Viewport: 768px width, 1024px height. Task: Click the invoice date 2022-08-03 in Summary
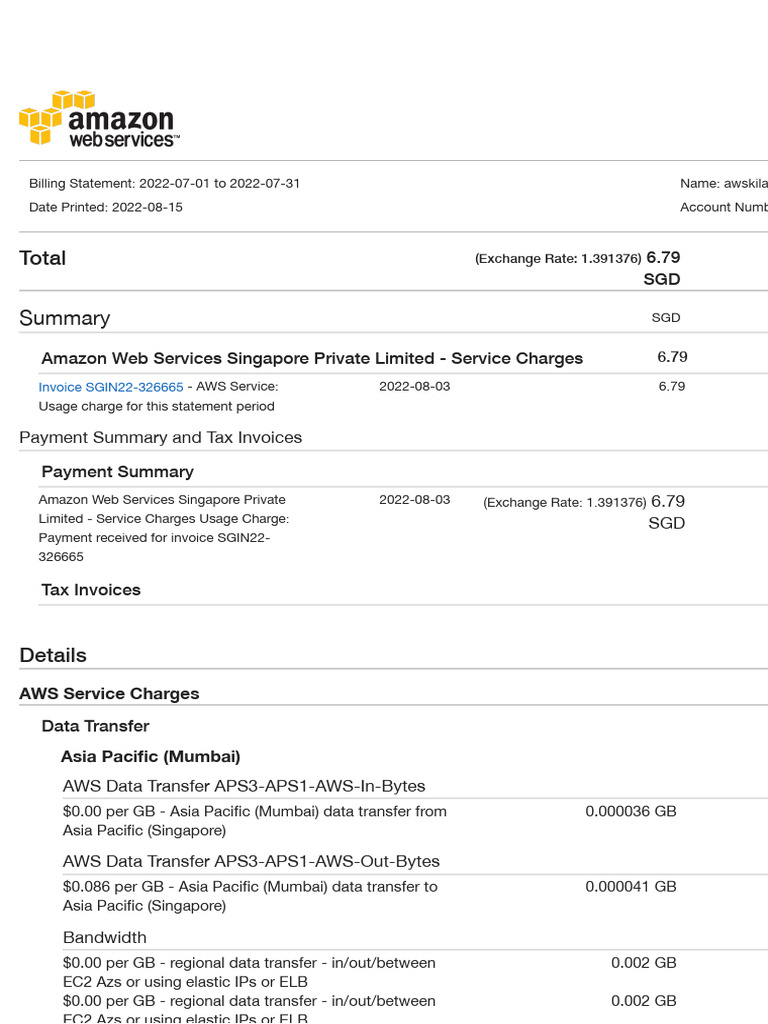tap(415, 387)
